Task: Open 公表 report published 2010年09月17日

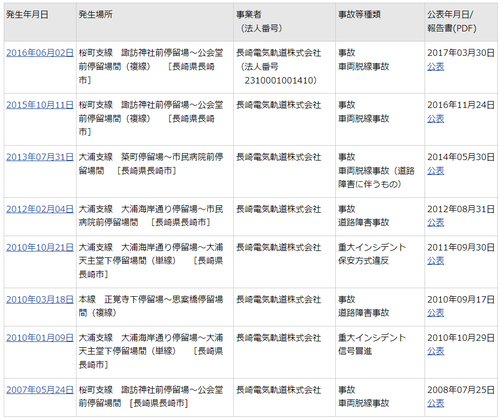Action: (436, 313)
